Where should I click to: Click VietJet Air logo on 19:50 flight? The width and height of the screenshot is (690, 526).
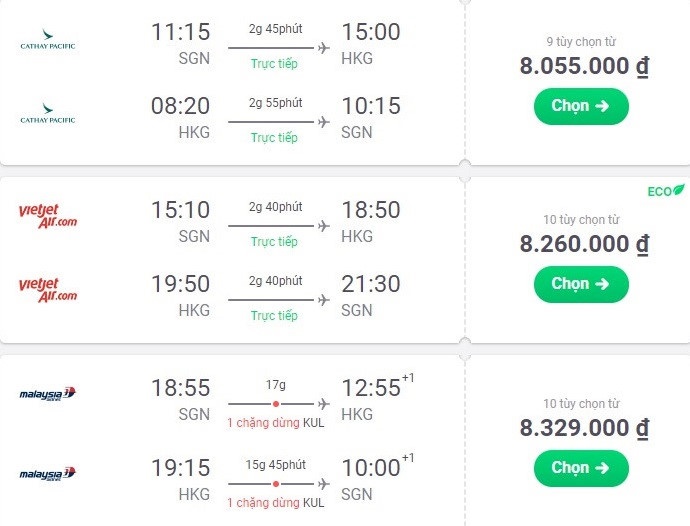tap(47, 291)
